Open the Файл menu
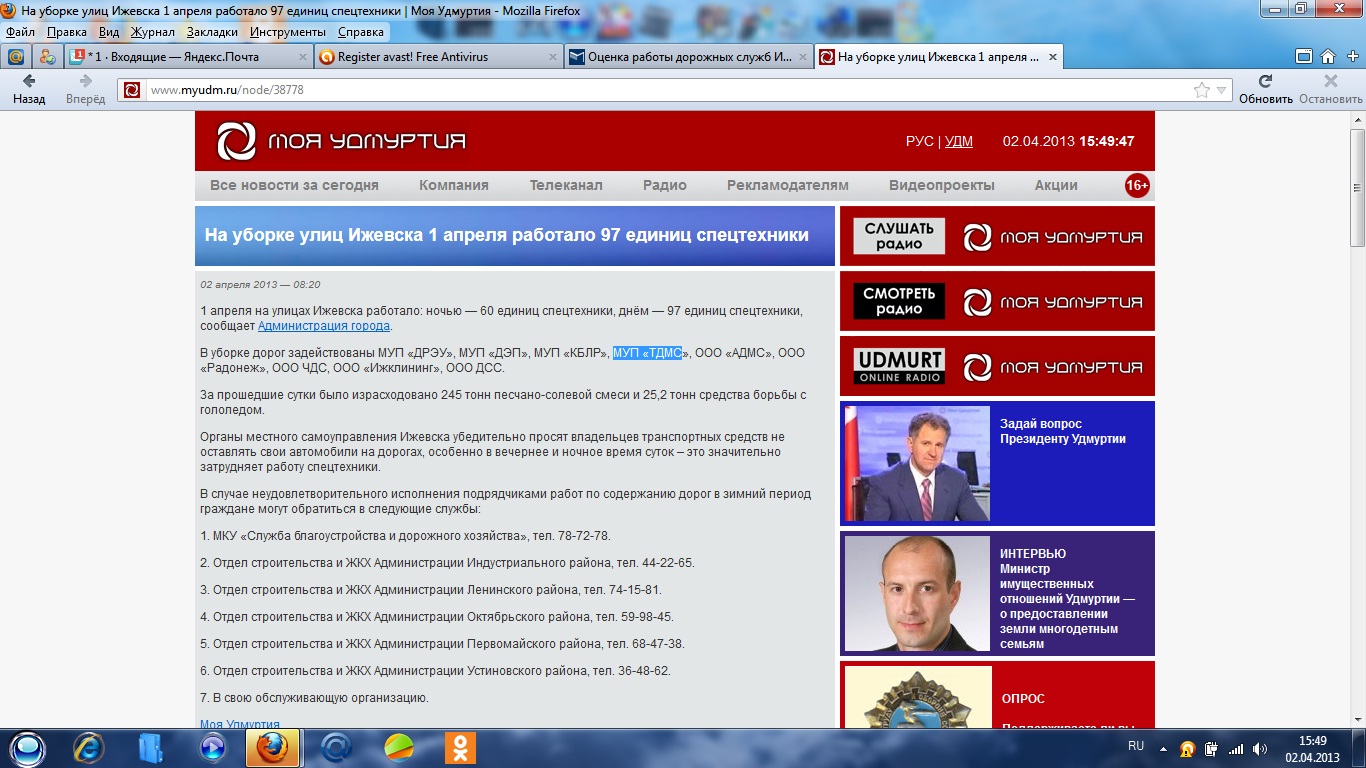This screenshot has height=768, width=1366. (x=20, y=32)
